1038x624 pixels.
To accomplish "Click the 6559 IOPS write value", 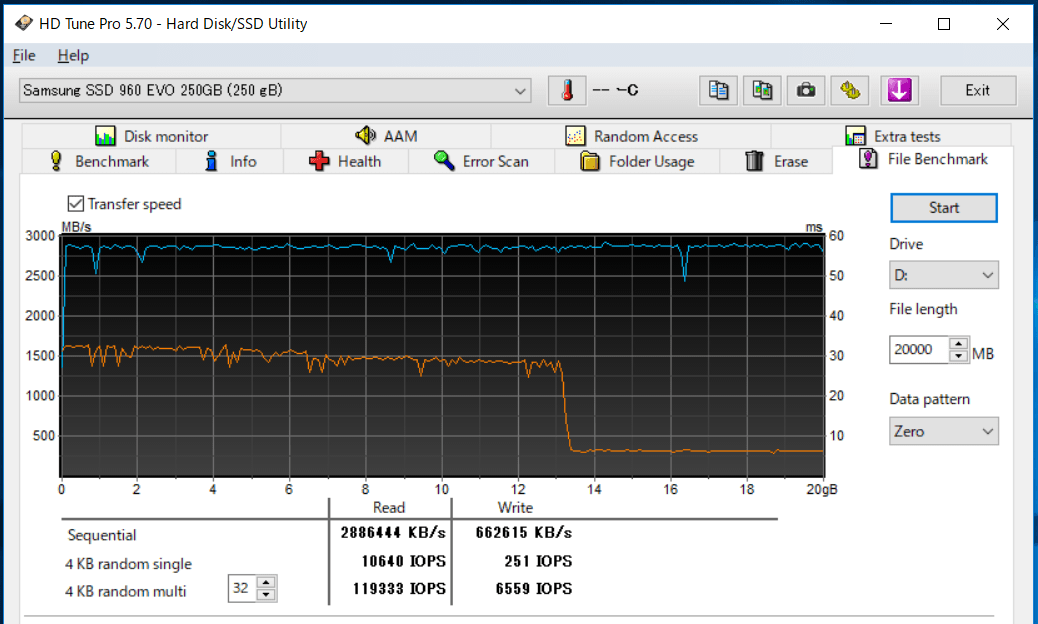I will (x=534, y=588).
